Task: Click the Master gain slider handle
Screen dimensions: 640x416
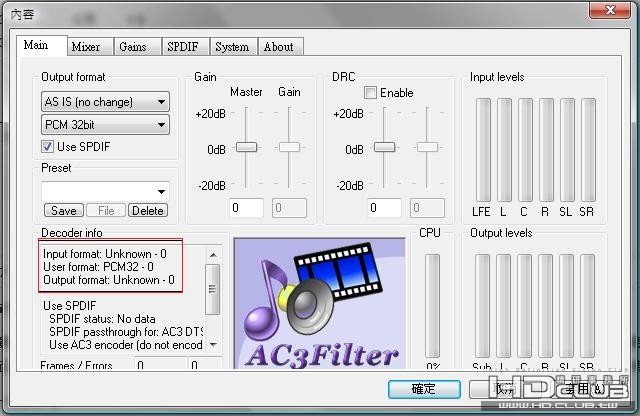Action: click(x=247, y=147)
